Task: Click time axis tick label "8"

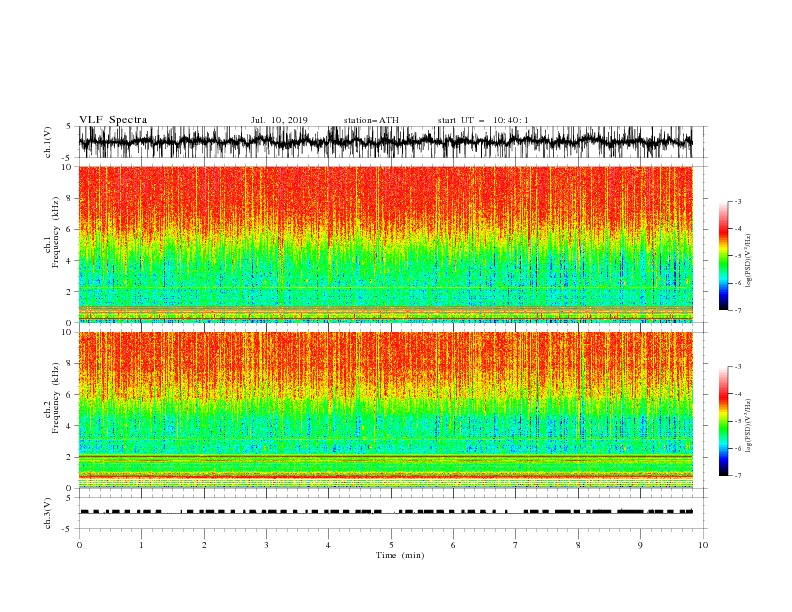Action: pos(578,545)
